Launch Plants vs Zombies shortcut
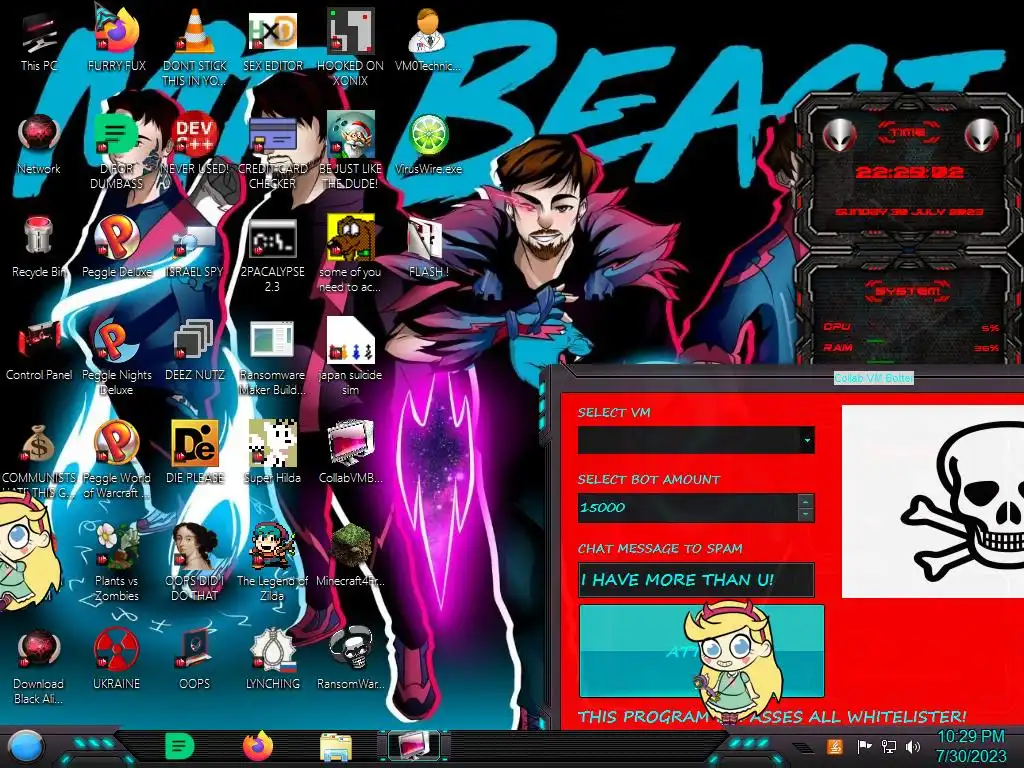This screenshot has height=768, width=1024. [116, 562]
